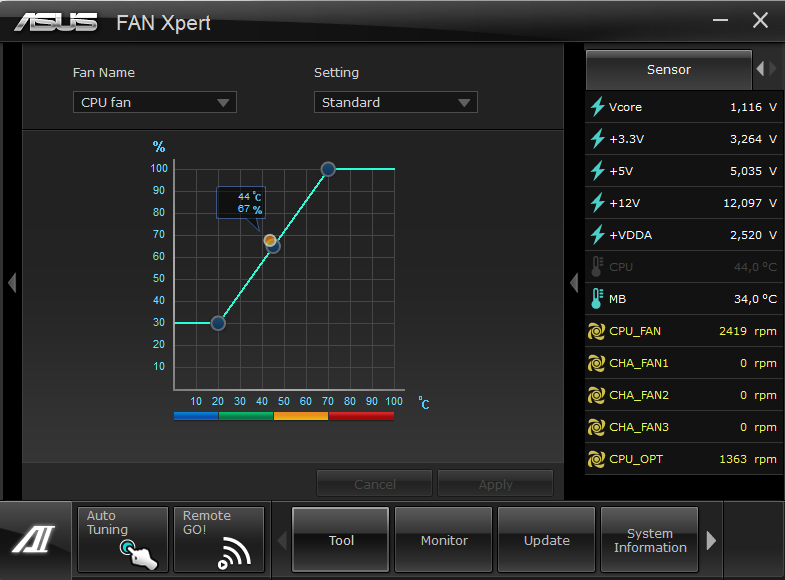The height and width of the screenshot is (580, 785).
Task: Open the Setting dropdown showing Standard
Action: point(396,102)
